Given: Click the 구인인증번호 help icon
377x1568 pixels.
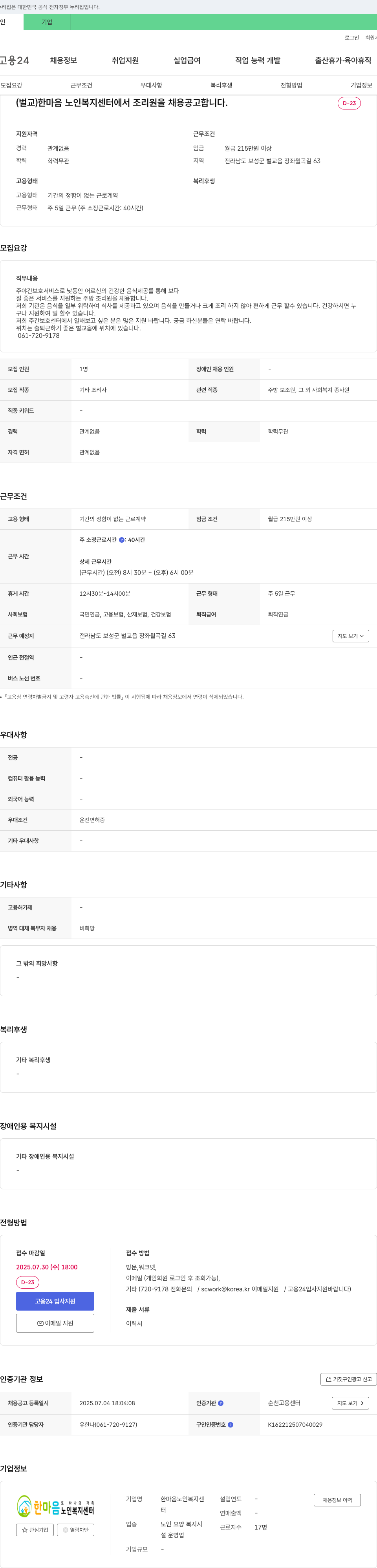Looking at the screenshot, I should 230,1424.
